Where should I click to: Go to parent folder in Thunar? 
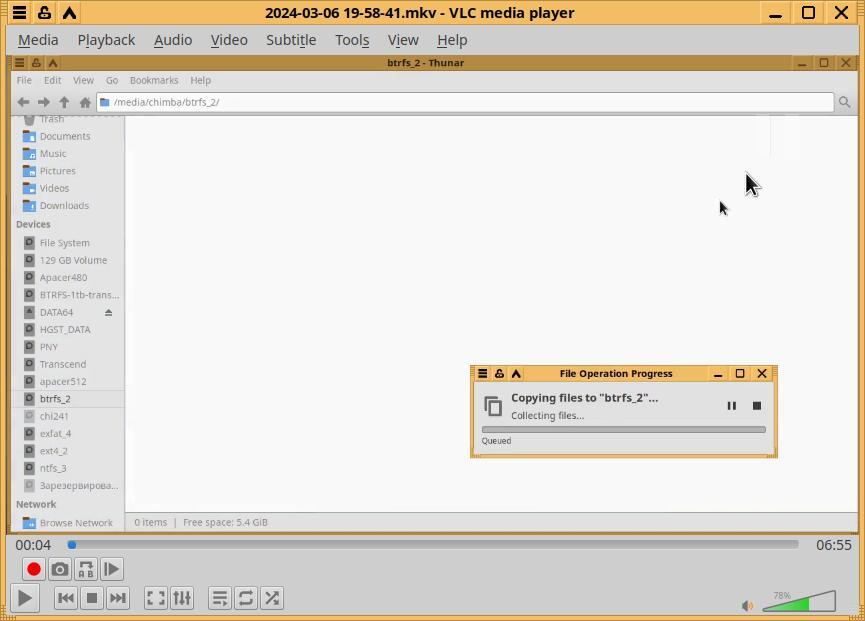64,102
